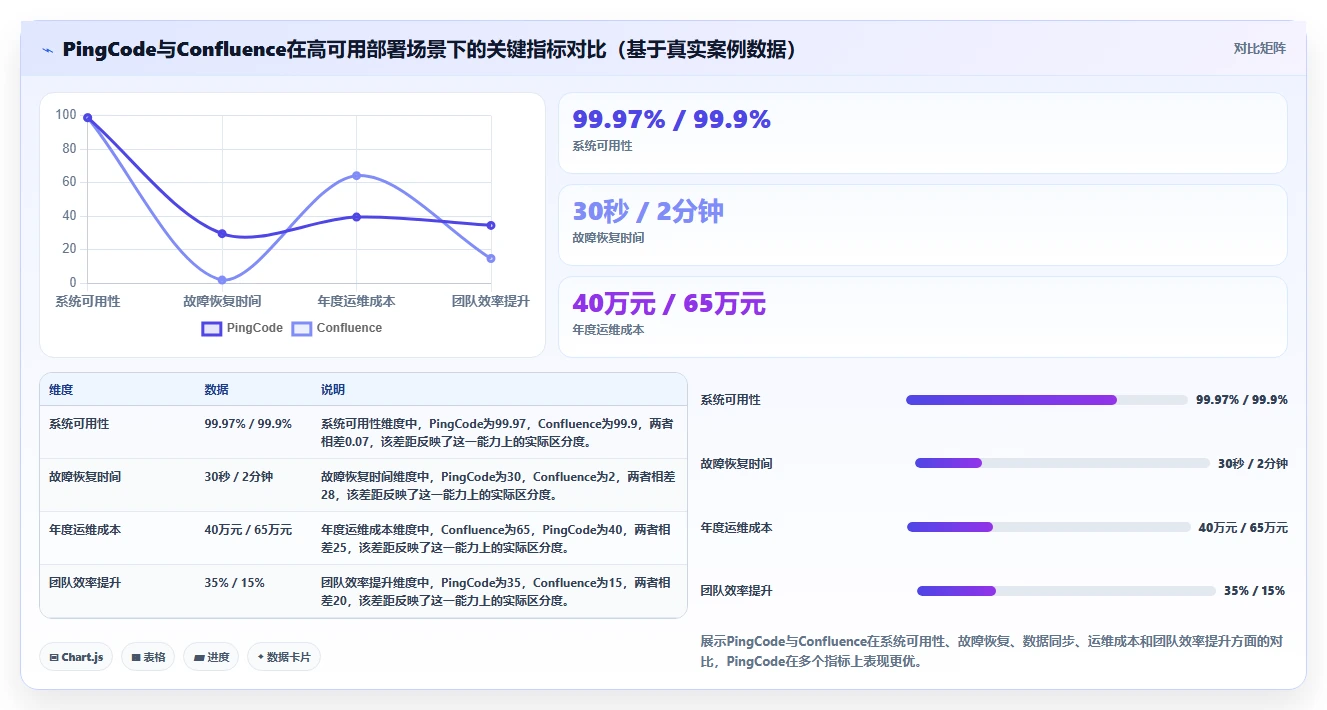1327x710 pixels.
Task: Click the 系统可用性 progress bar
Action: tap(1046, 400)
